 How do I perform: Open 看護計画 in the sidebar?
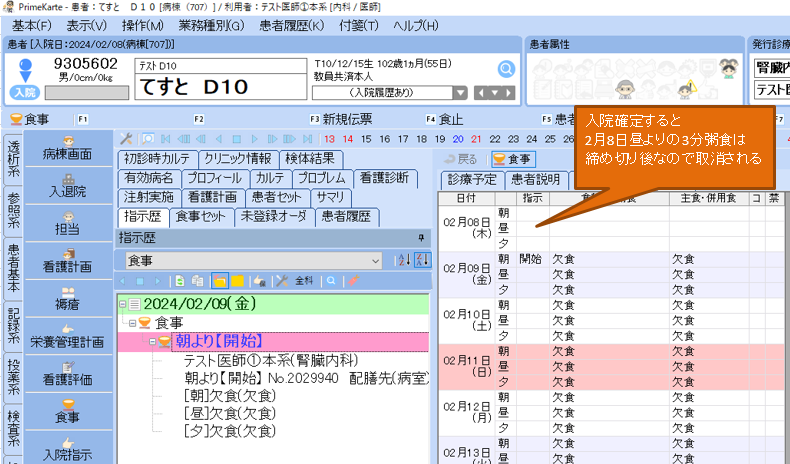point(68,261)
